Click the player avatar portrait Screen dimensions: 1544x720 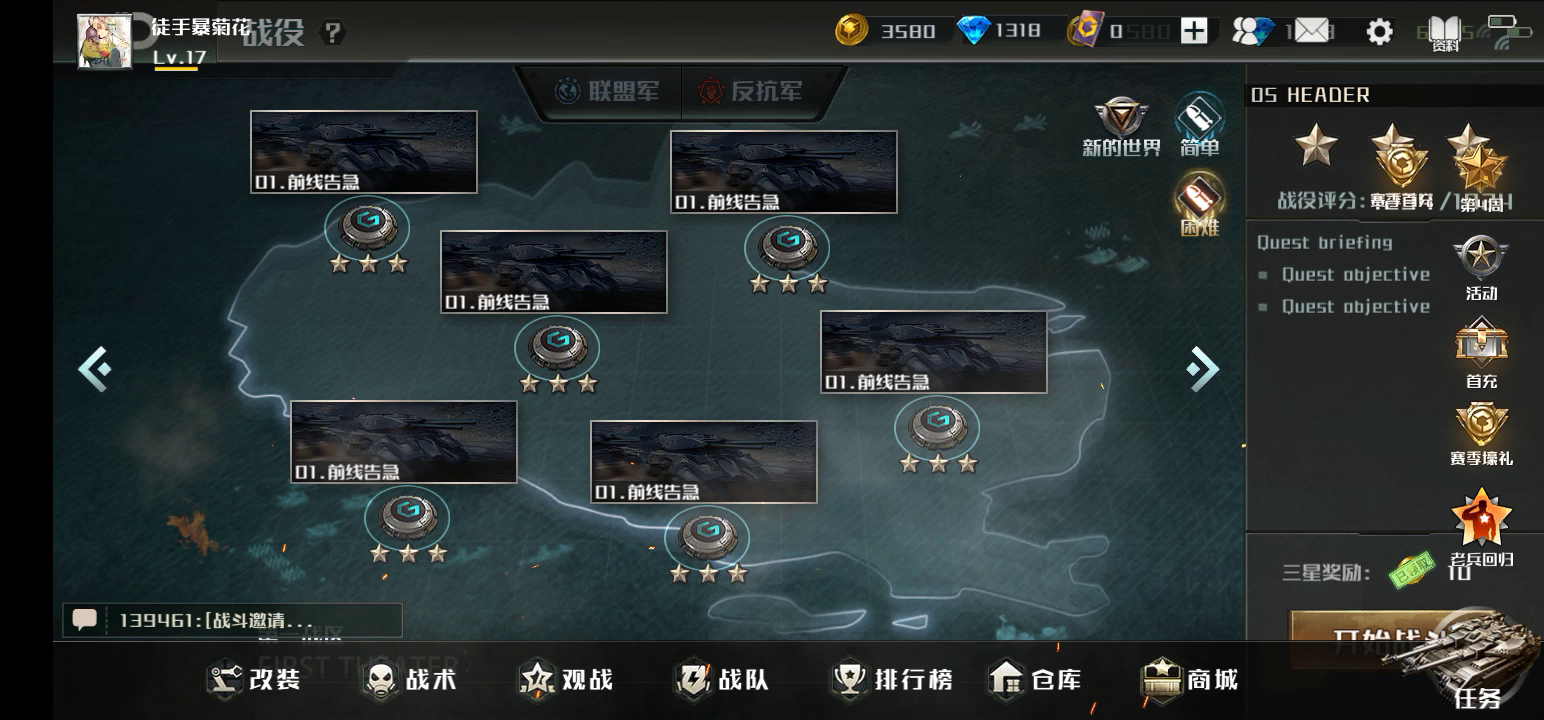[105, 40]
